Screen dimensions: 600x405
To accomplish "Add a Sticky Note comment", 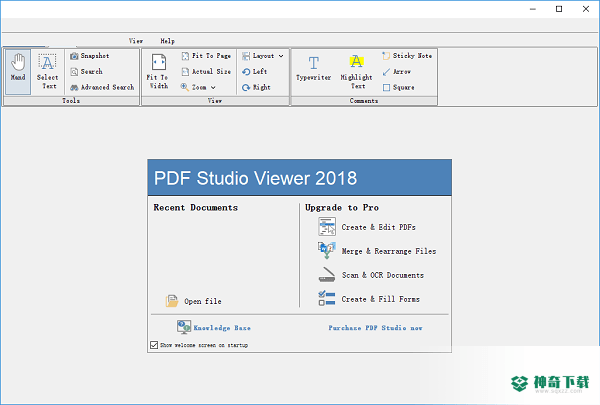I will coord(407,56).
